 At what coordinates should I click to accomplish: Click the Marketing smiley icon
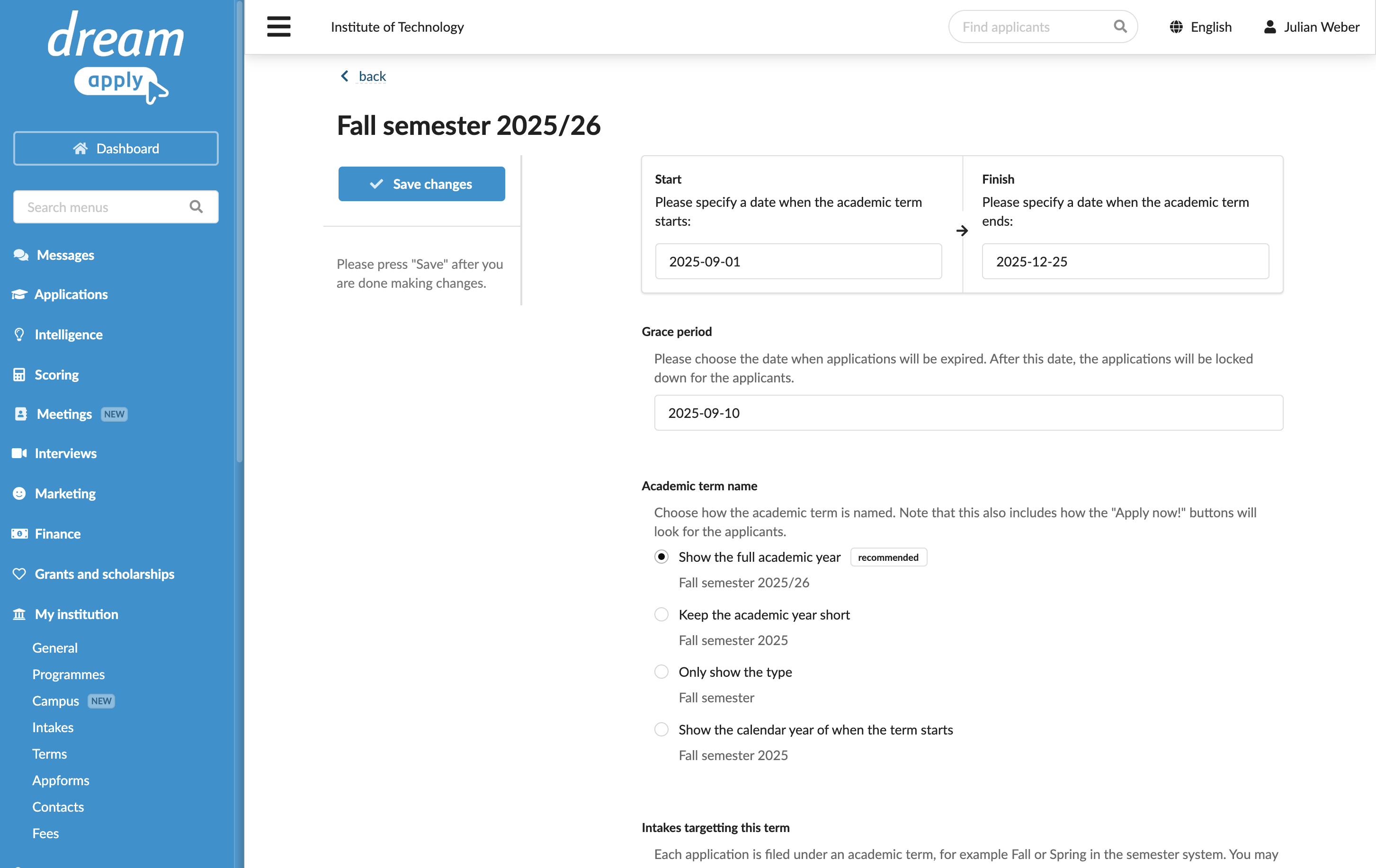point(19,493)
